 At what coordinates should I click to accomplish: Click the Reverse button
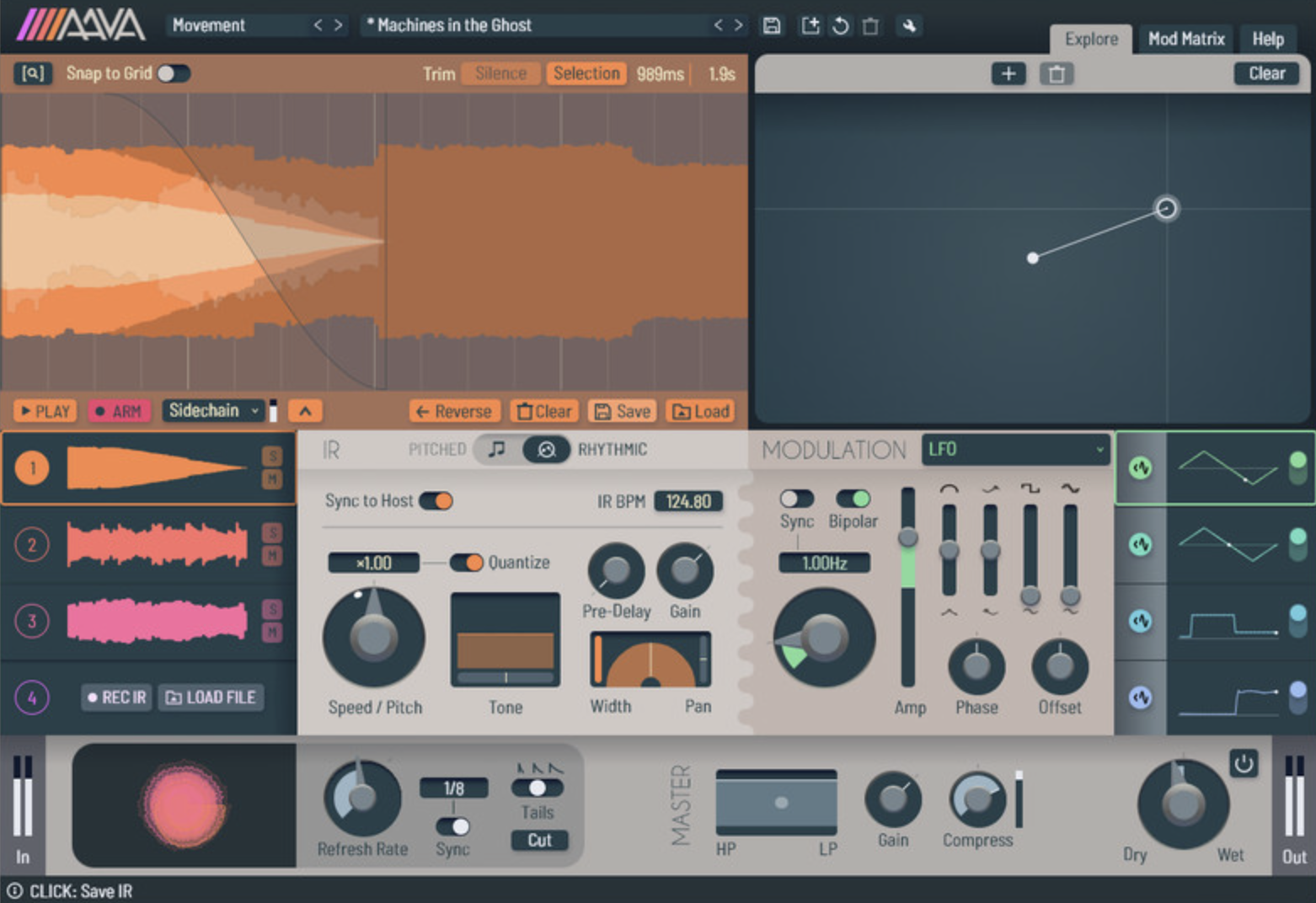tap(454, 411)
